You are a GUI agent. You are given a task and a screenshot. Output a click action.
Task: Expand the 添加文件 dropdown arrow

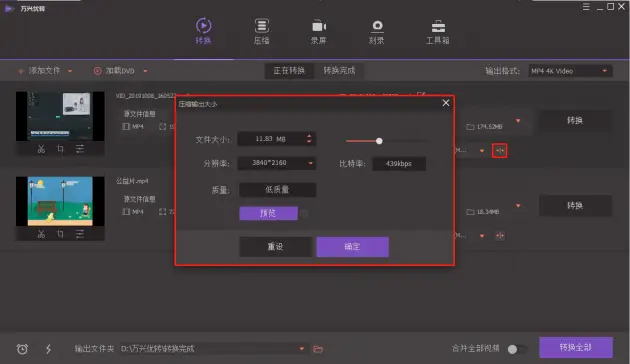tap(70, 71)
